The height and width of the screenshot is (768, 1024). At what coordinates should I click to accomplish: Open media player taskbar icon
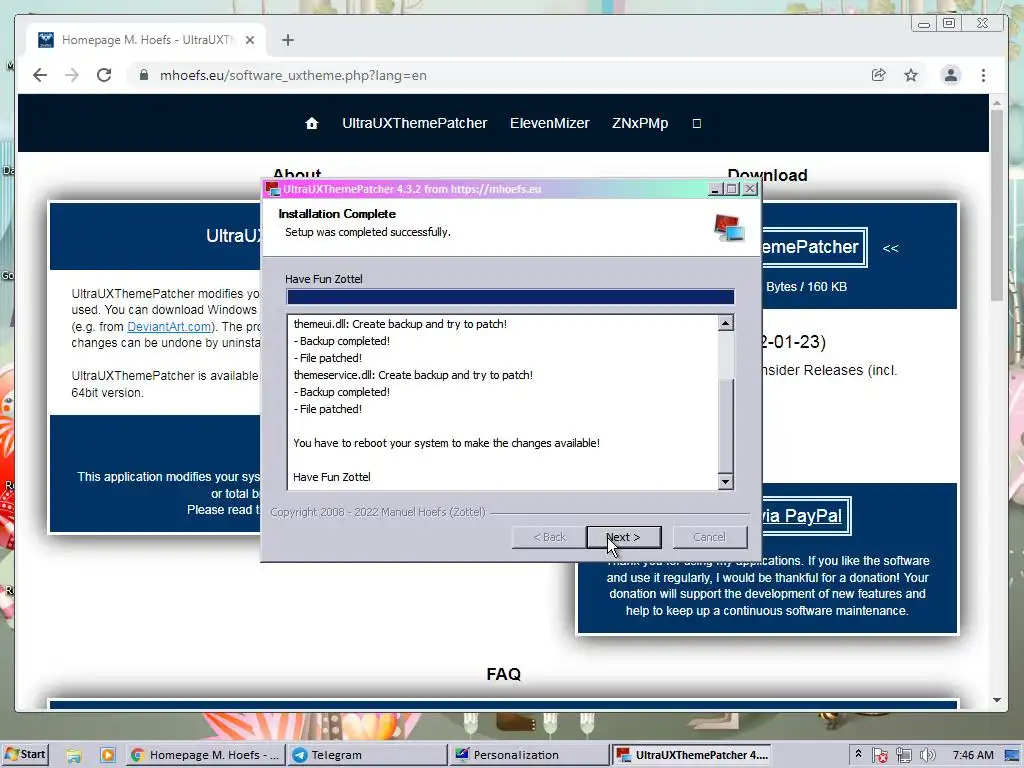click(x=108, y=755)
